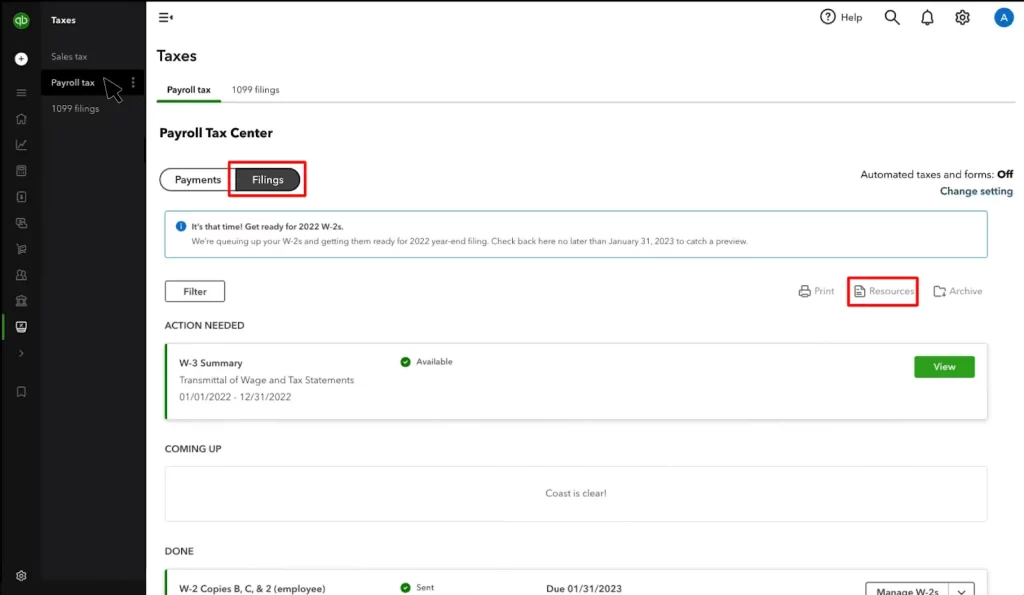The image size is (1024, 595).
Task: Select the Filings toggle segment
Action: point(268,180)
